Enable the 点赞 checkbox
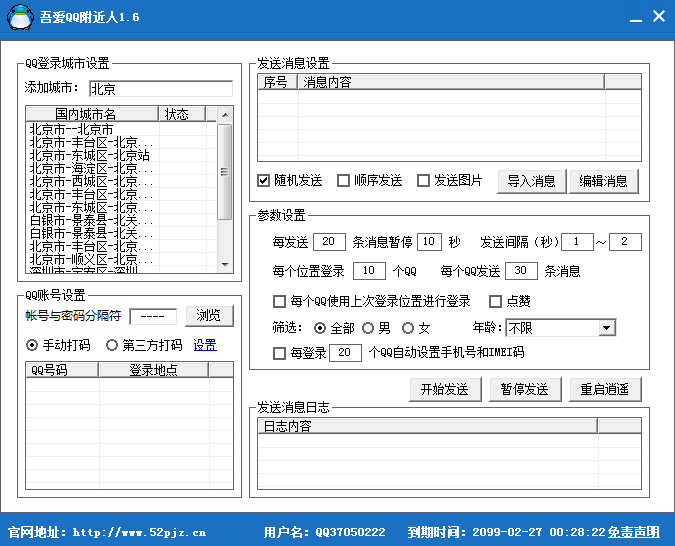Image resolution: width=675 pixels, height=546 pixels. [x=495, y=301]
